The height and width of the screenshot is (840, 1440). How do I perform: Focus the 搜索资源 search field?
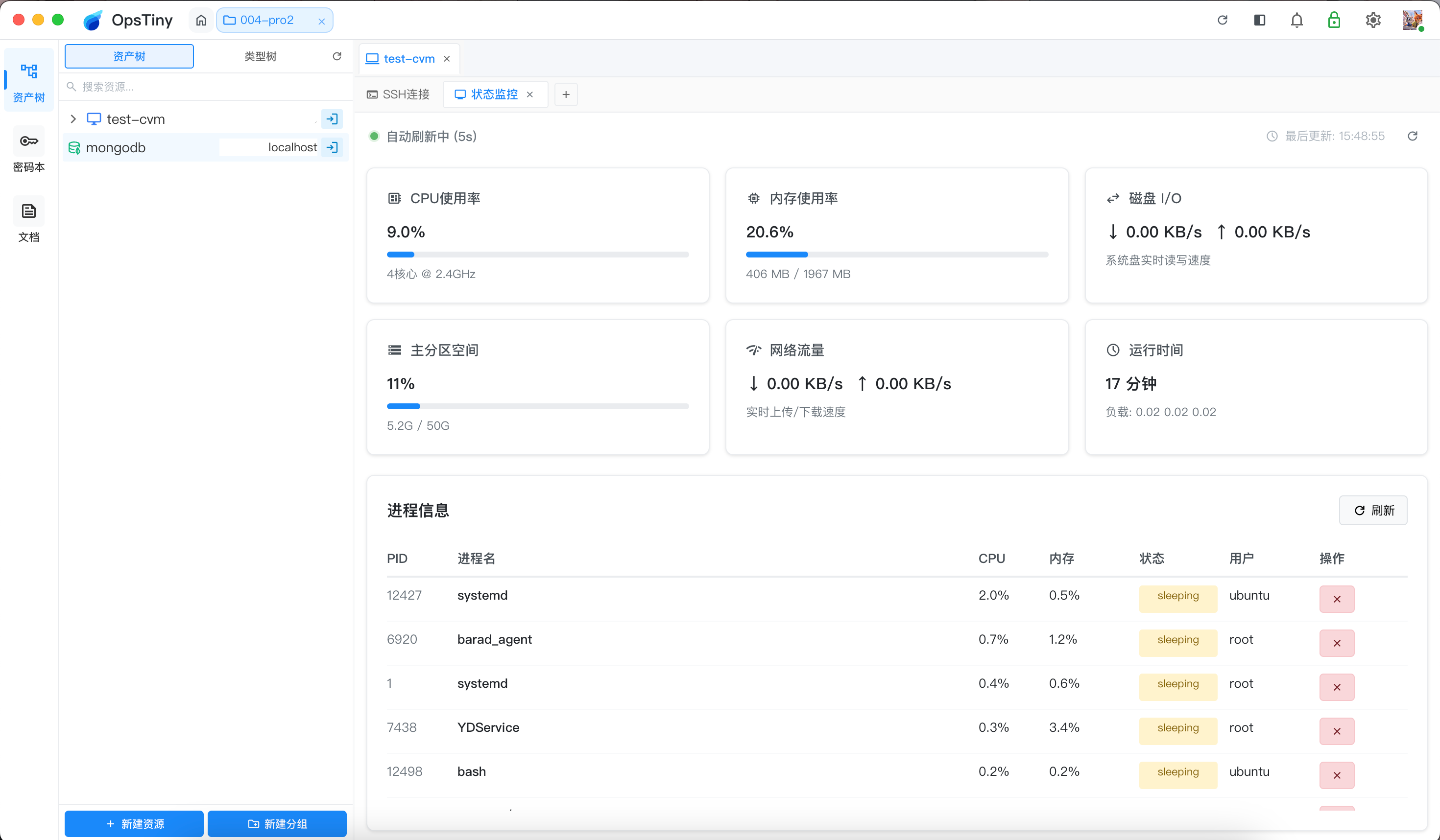pos(206,87)
